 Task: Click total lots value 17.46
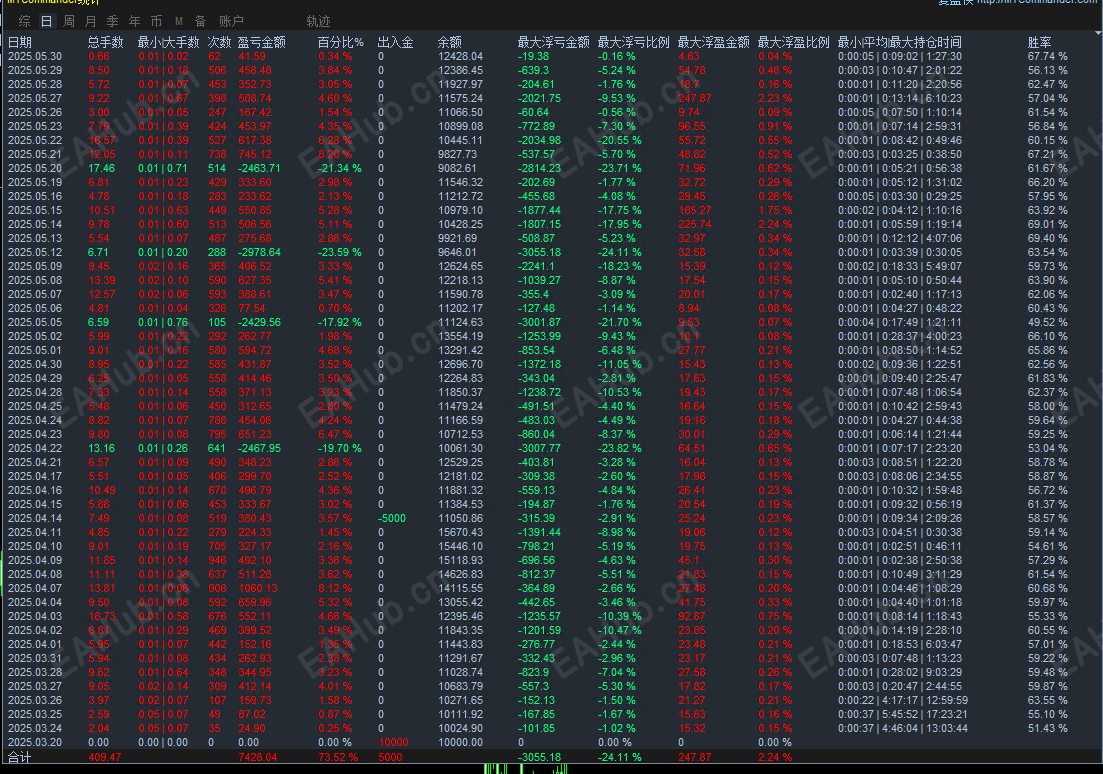pos(101,168)
